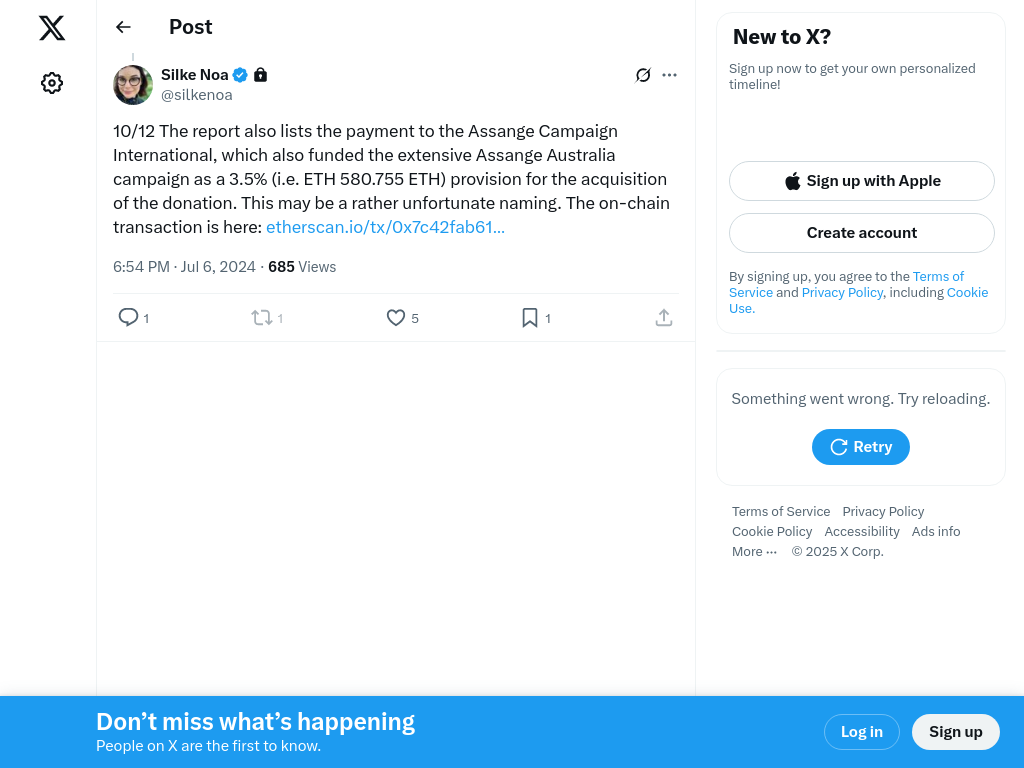Image resolution: width=1024 pixels, height=768 pixels.
Task: Click the Retry button
Action: pyautogui.click(x=860, y=447)
